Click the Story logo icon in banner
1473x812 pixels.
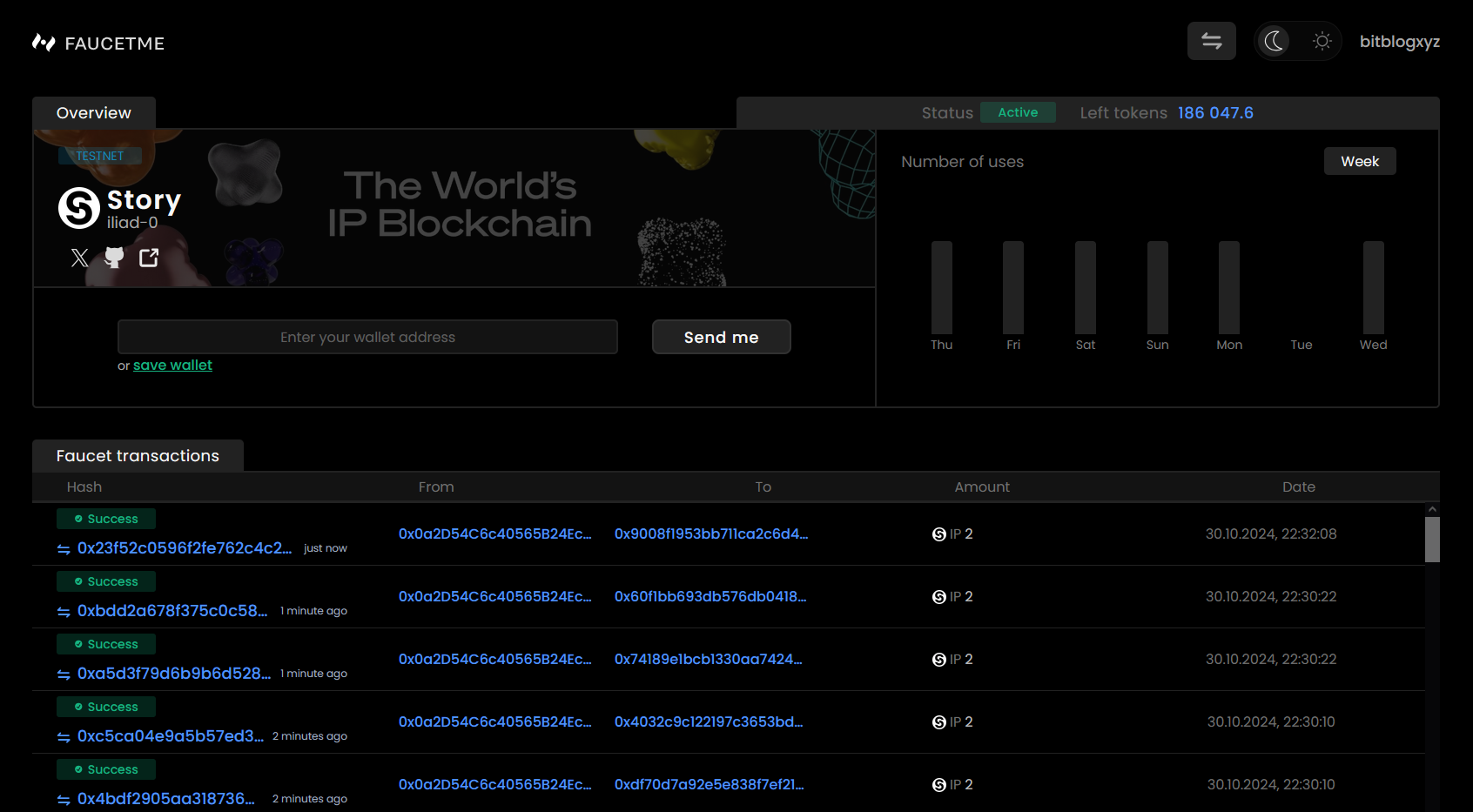79,208
